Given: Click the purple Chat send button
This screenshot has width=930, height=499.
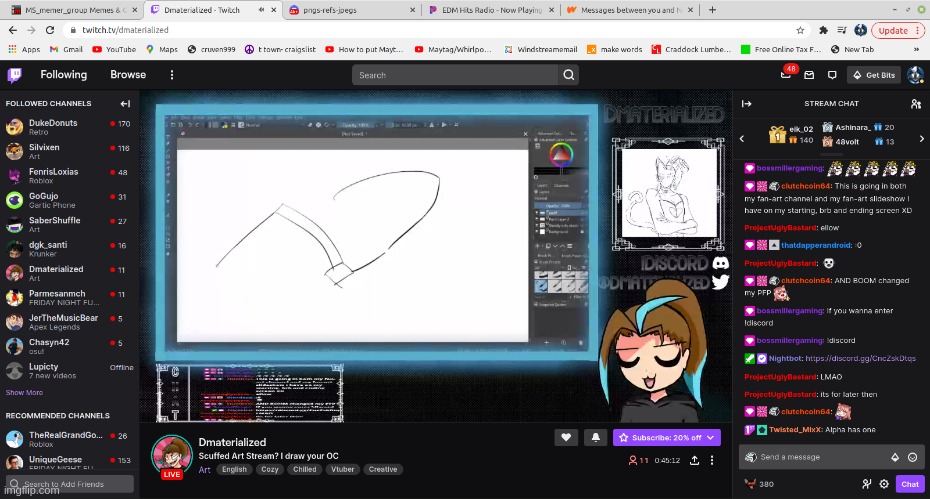Looking at the screenshot, I should click(x=910, y=484).
